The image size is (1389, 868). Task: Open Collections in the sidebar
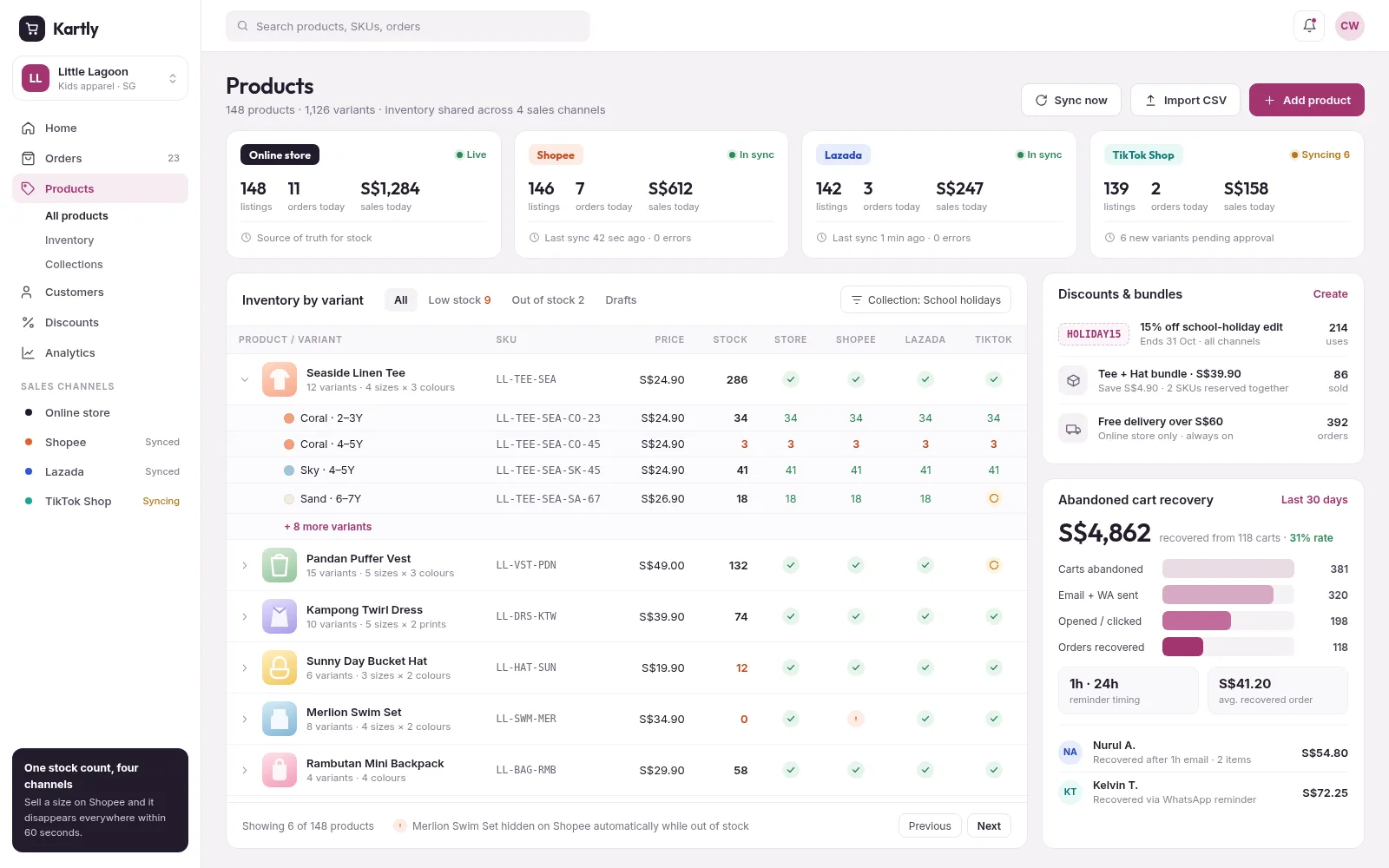pos(74,265)
